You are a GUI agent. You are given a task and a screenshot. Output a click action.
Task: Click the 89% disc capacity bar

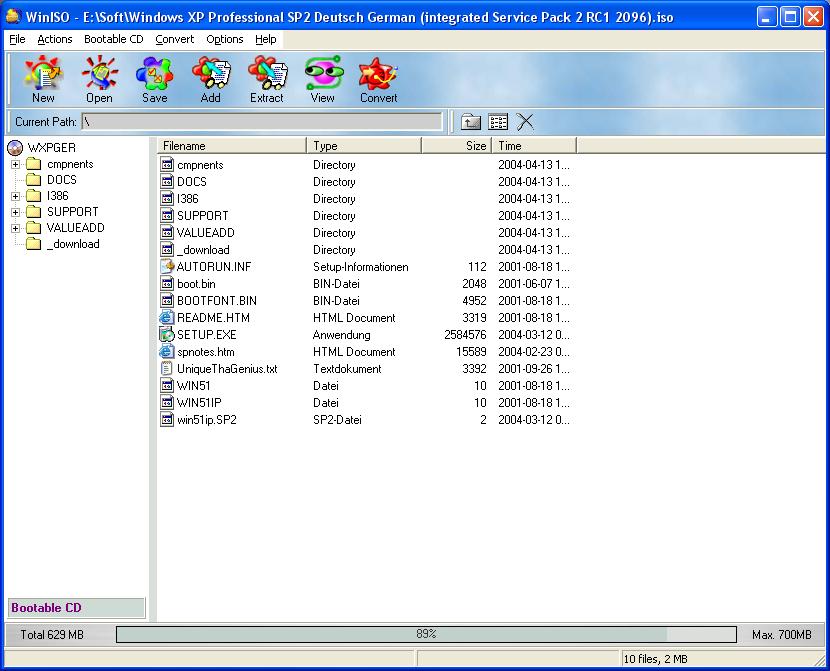(426, 634)
